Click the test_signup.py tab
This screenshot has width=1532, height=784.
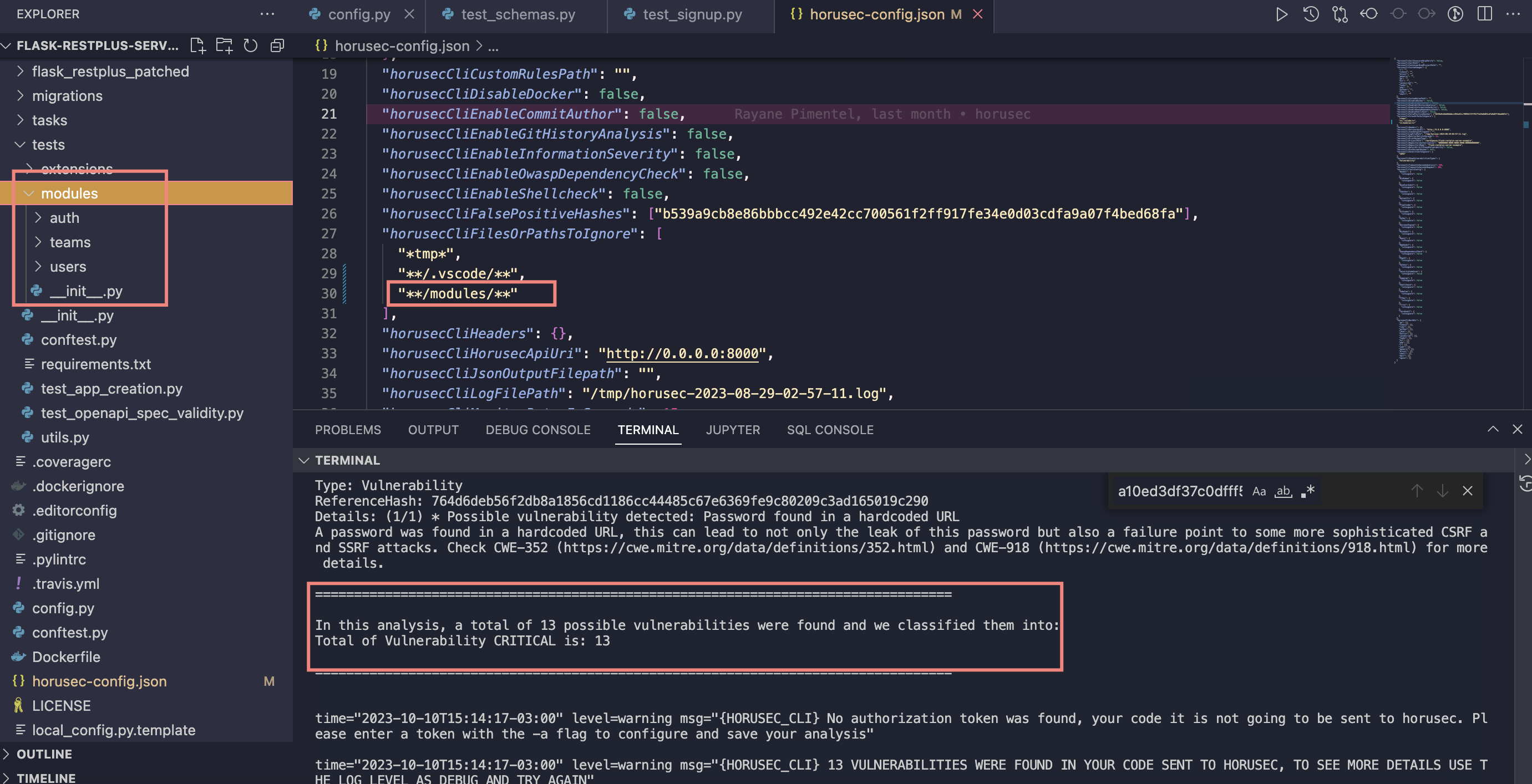692,14
